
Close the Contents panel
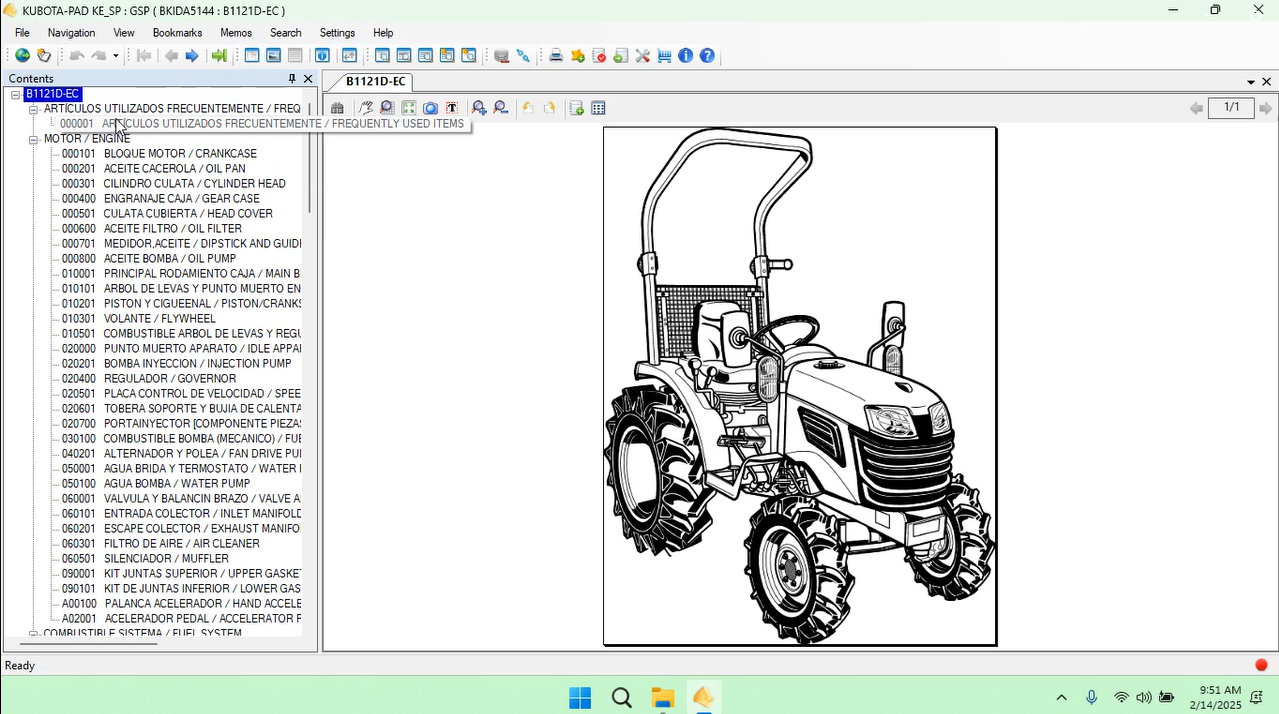pos(308,78)
